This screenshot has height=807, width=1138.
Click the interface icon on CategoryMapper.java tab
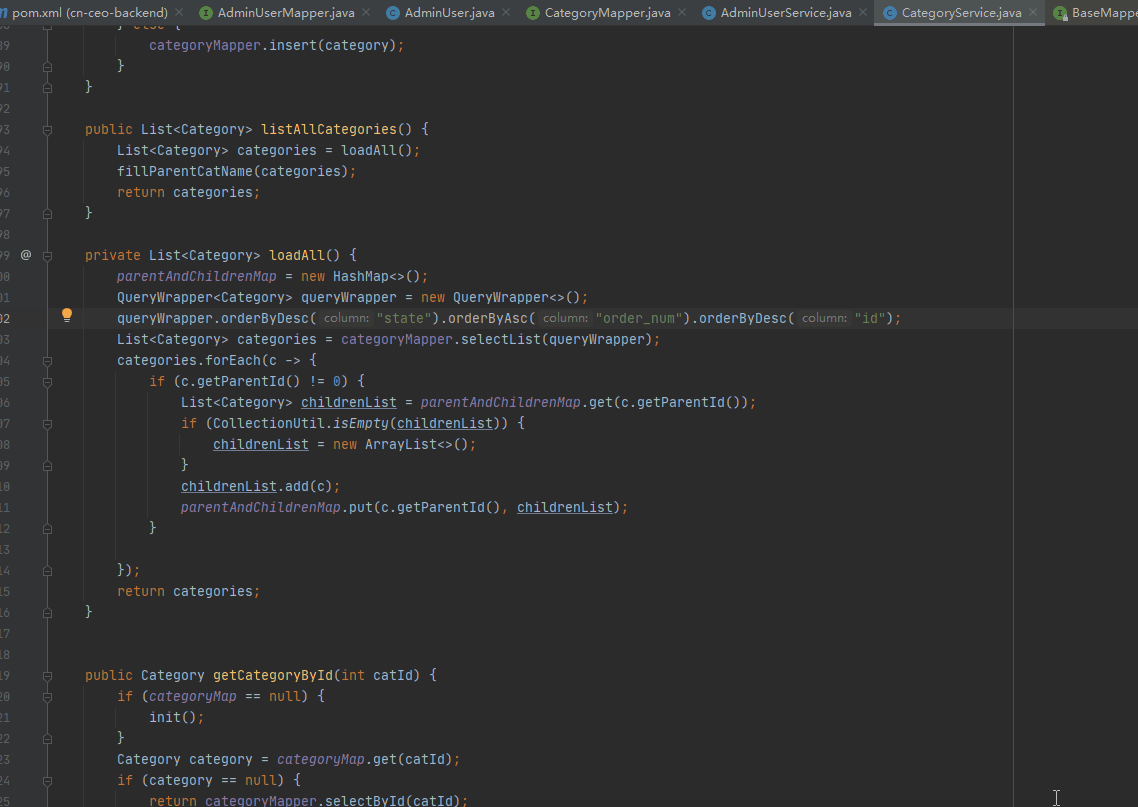(x=533, y=12)
